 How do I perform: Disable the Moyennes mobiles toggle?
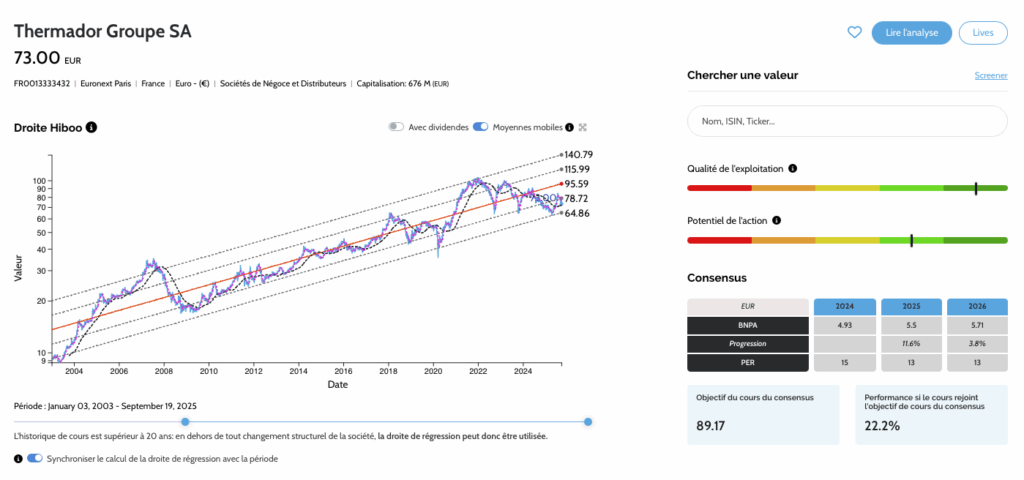point(480,128)
